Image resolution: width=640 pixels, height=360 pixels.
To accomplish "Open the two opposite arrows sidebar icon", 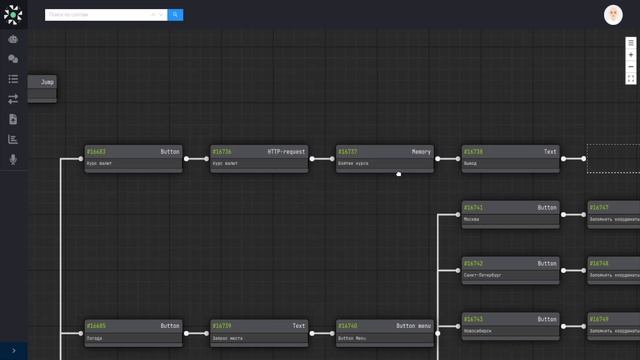I will tap(13, 99).
